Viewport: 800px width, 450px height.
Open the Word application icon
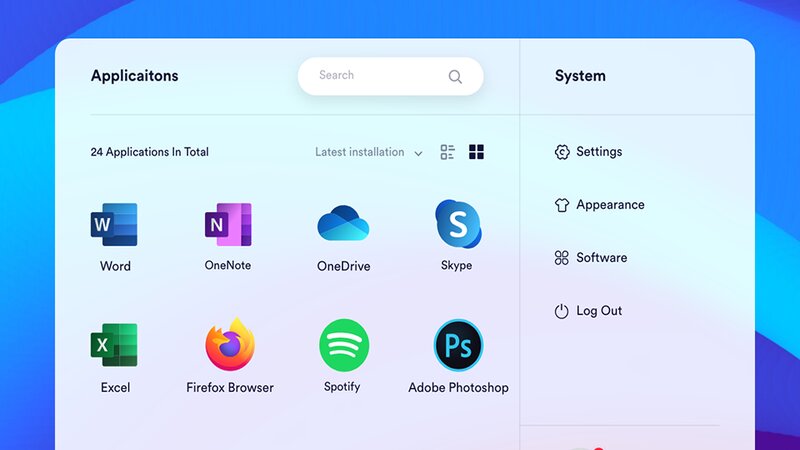114,224
